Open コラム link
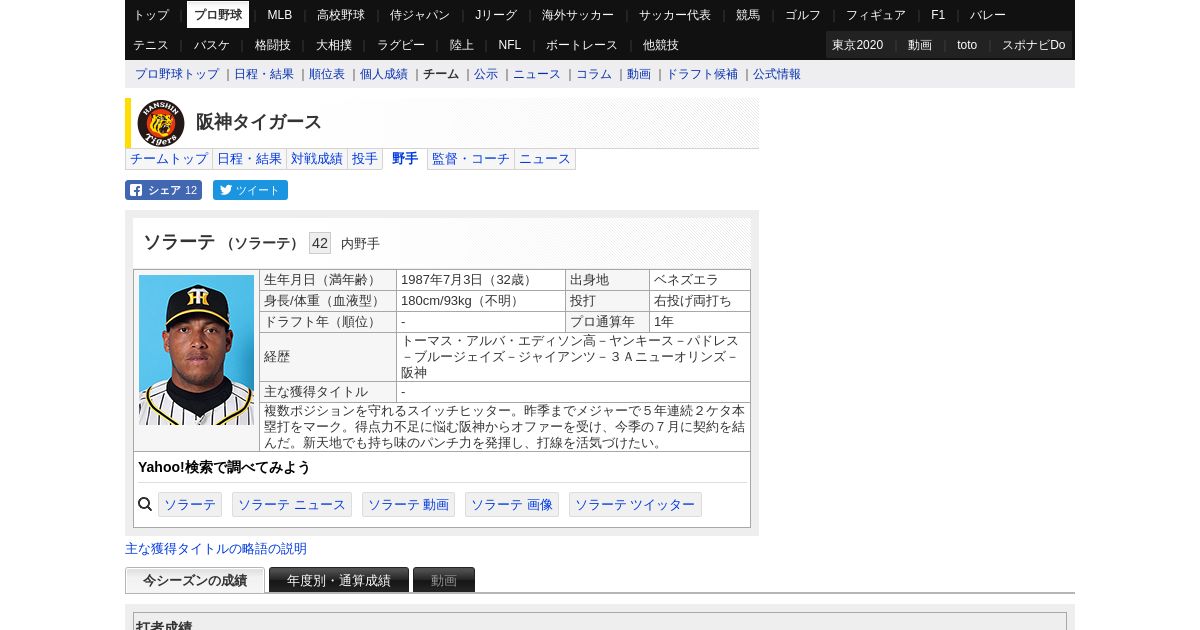 click(x=594, y=74)
